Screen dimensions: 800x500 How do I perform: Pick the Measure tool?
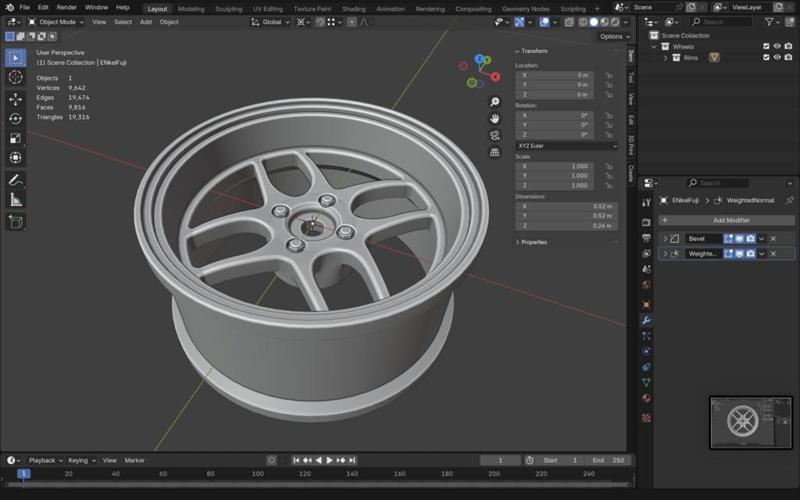tap(15, 200)
